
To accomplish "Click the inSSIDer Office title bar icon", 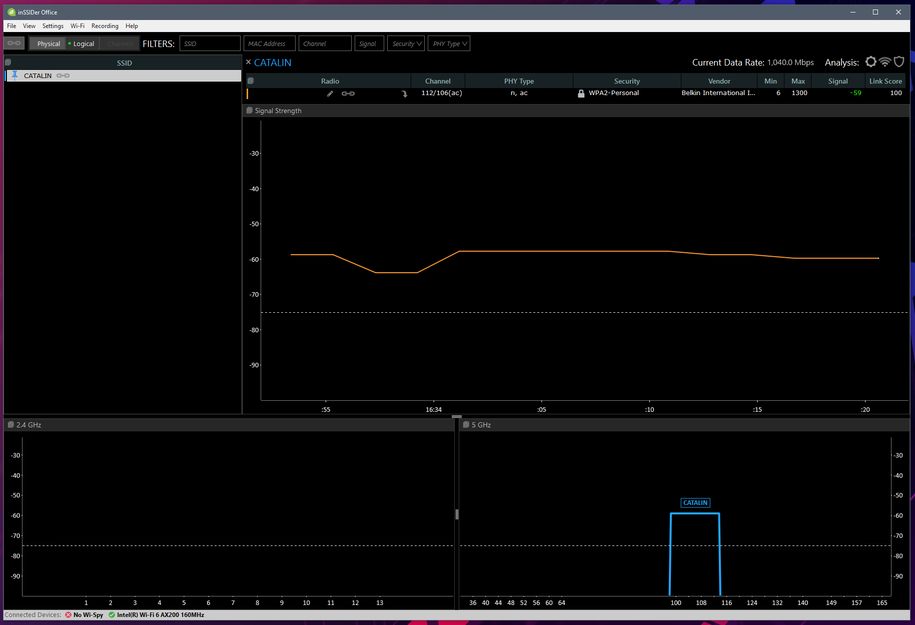I will tap(11, 12).
